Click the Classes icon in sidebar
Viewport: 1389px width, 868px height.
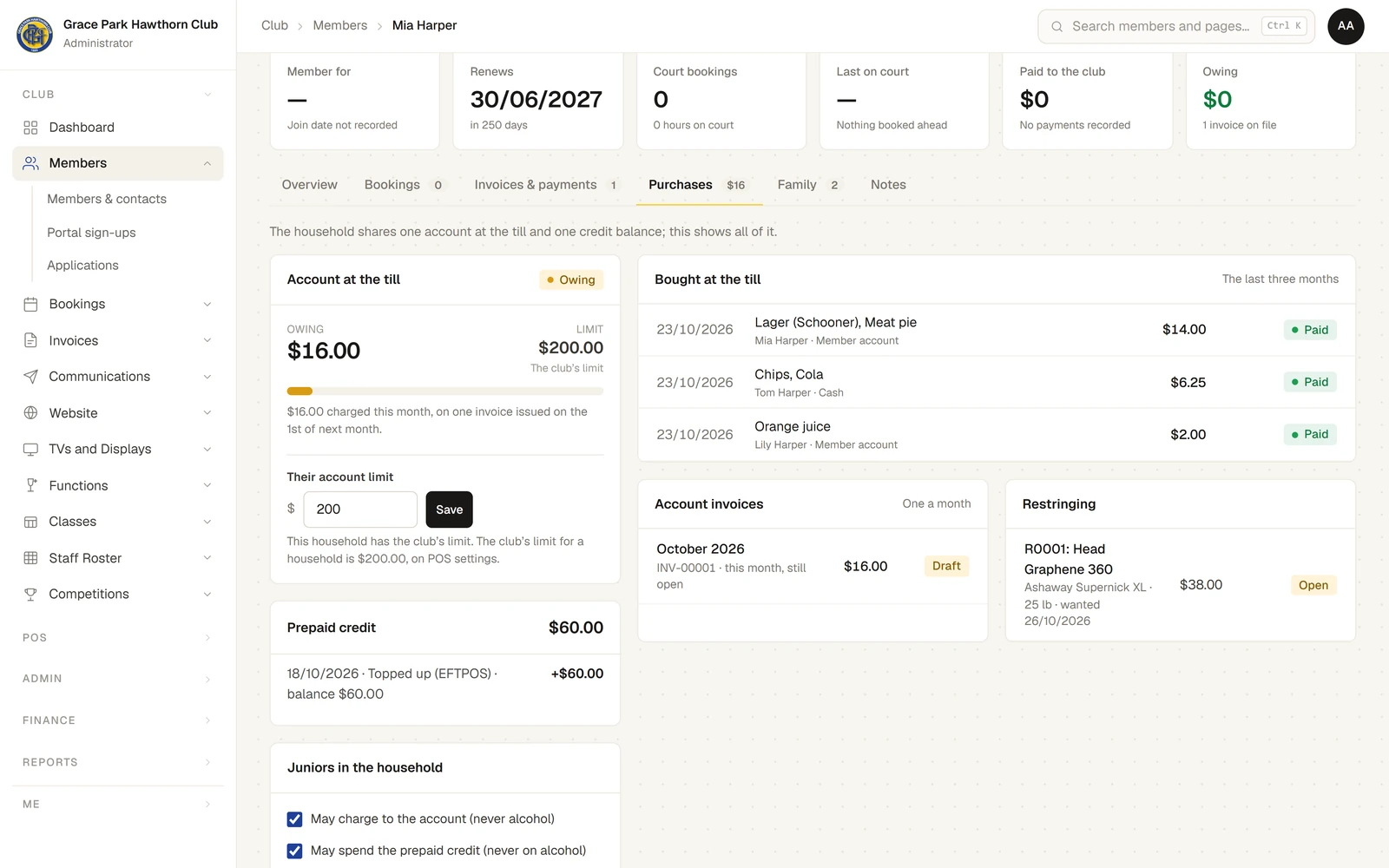click(30, 522)
